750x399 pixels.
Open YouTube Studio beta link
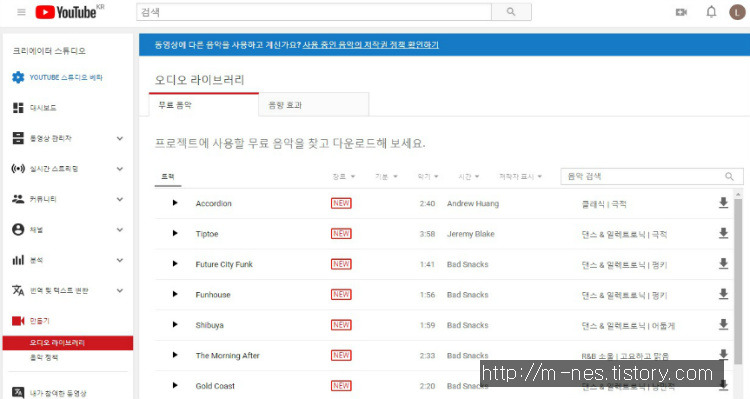[x=66, y=78]
